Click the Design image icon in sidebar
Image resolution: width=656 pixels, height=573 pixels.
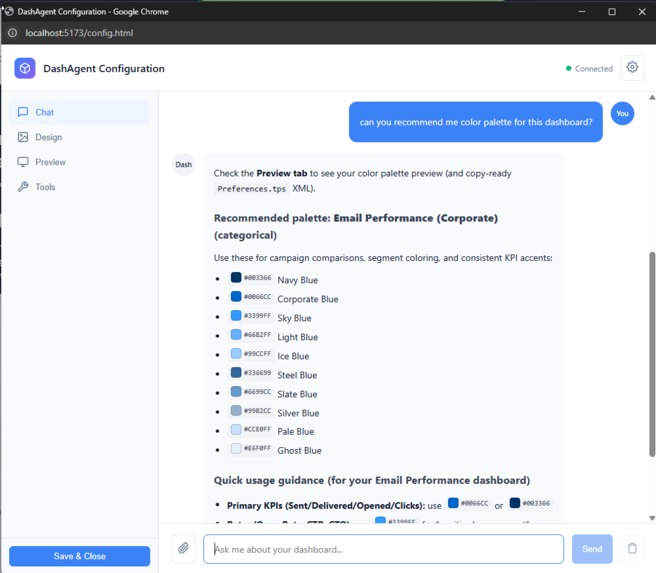click(x=23, y=137)
